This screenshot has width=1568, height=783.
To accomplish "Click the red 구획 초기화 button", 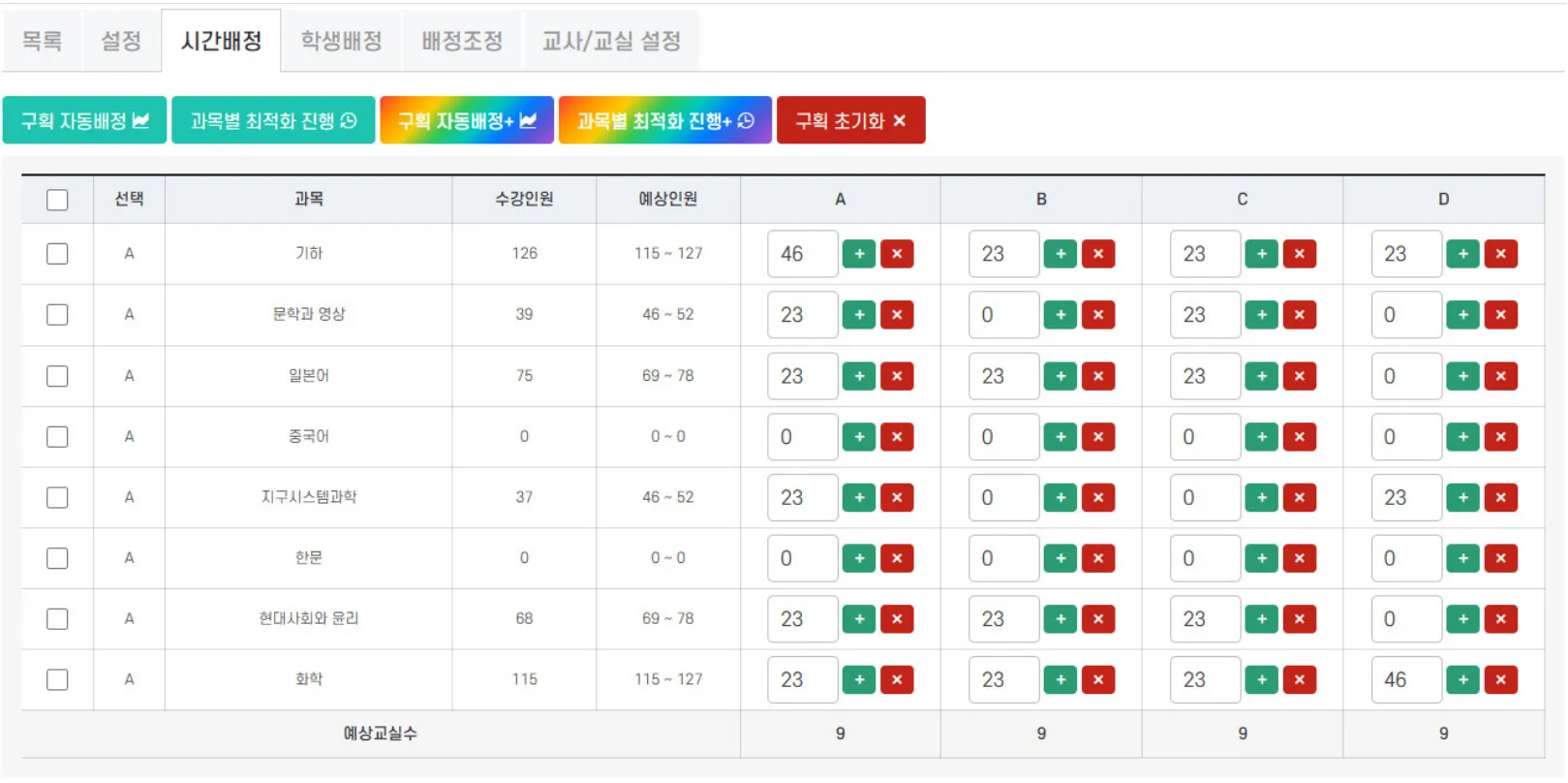I will [851, 120].
